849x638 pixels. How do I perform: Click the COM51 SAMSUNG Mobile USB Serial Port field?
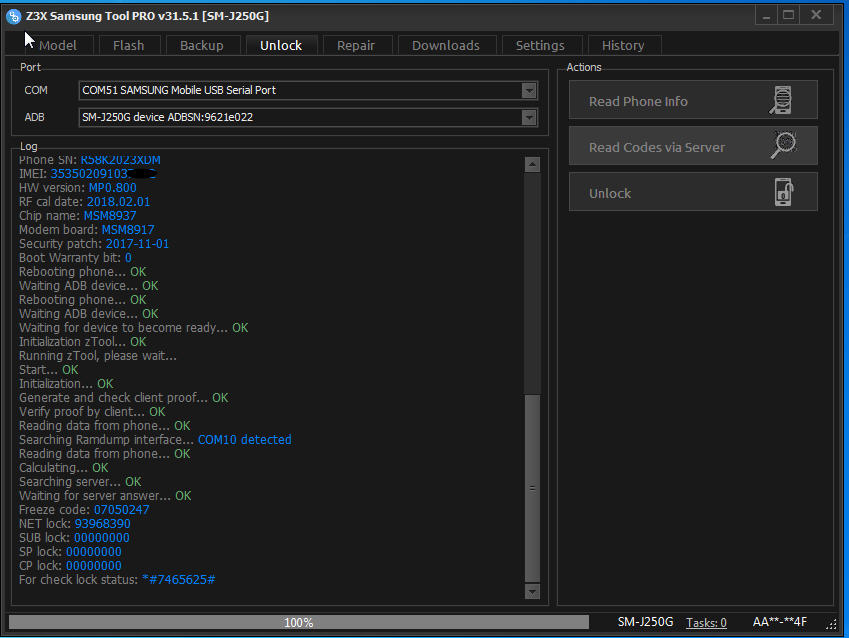pyautogui.click(x=308, y=90)
